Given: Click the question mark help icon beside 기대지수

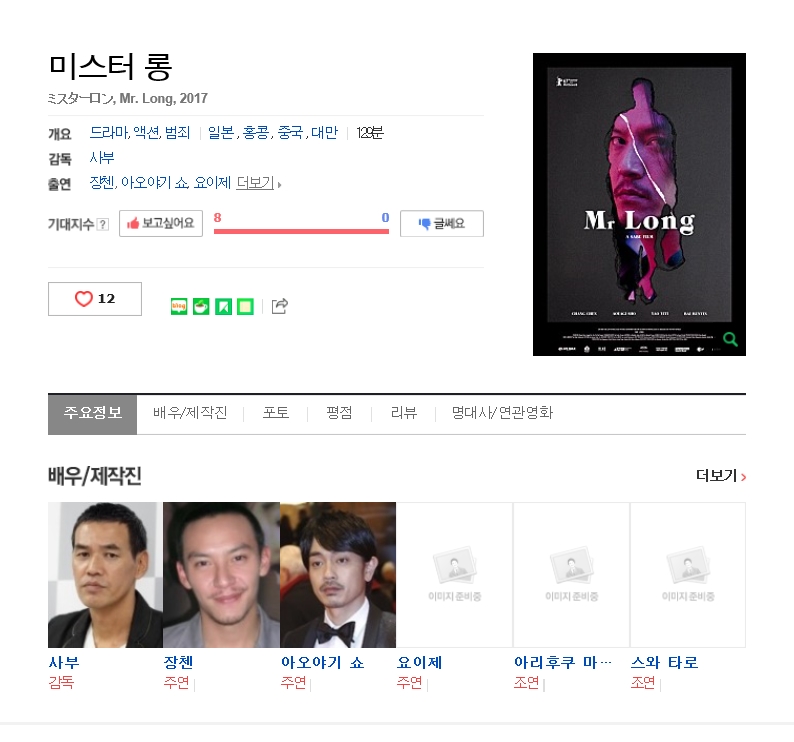Looking at the screenshot, I should click(x=103, y=224).
